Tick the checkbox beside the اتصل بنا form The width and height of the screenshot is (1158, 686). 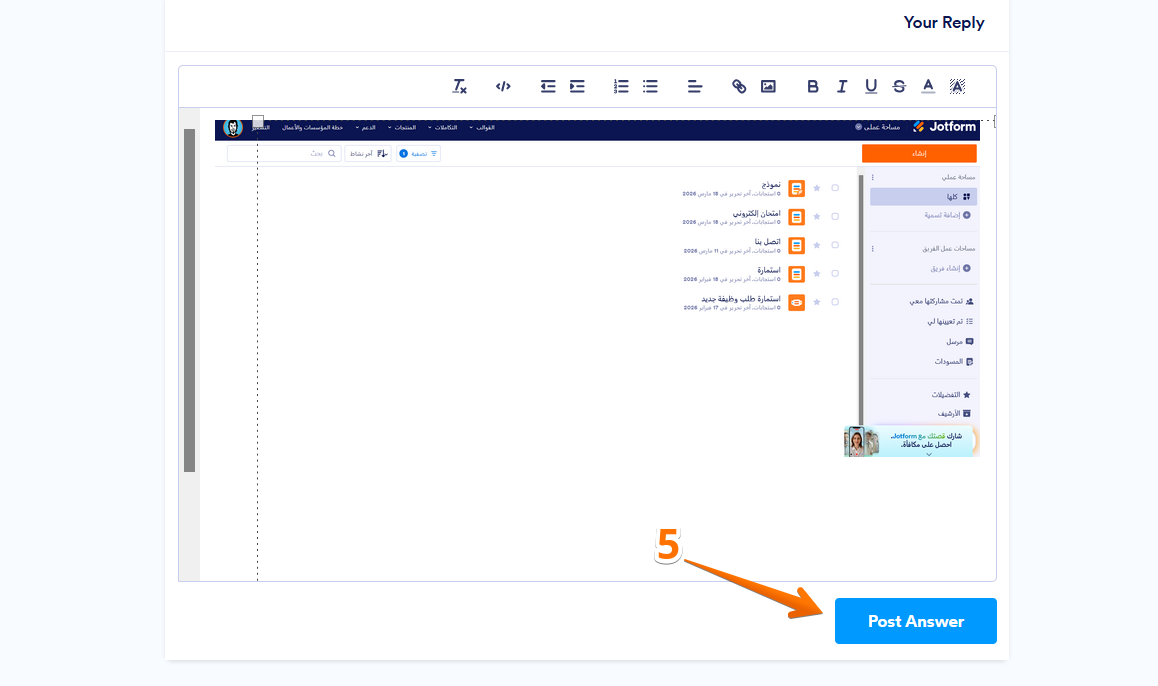tap(835, 245)
